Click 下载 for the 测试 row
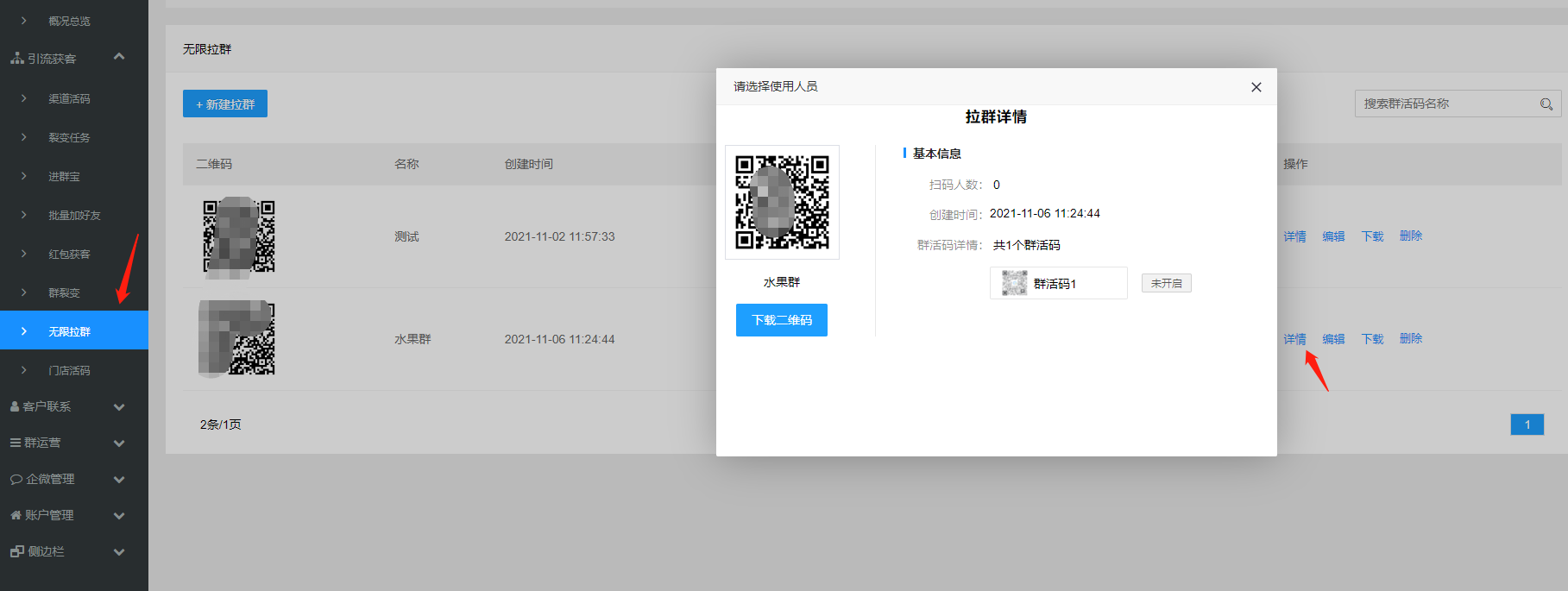The height and width of the screenshot is (591, 1568). click(x=1372, y=236)
